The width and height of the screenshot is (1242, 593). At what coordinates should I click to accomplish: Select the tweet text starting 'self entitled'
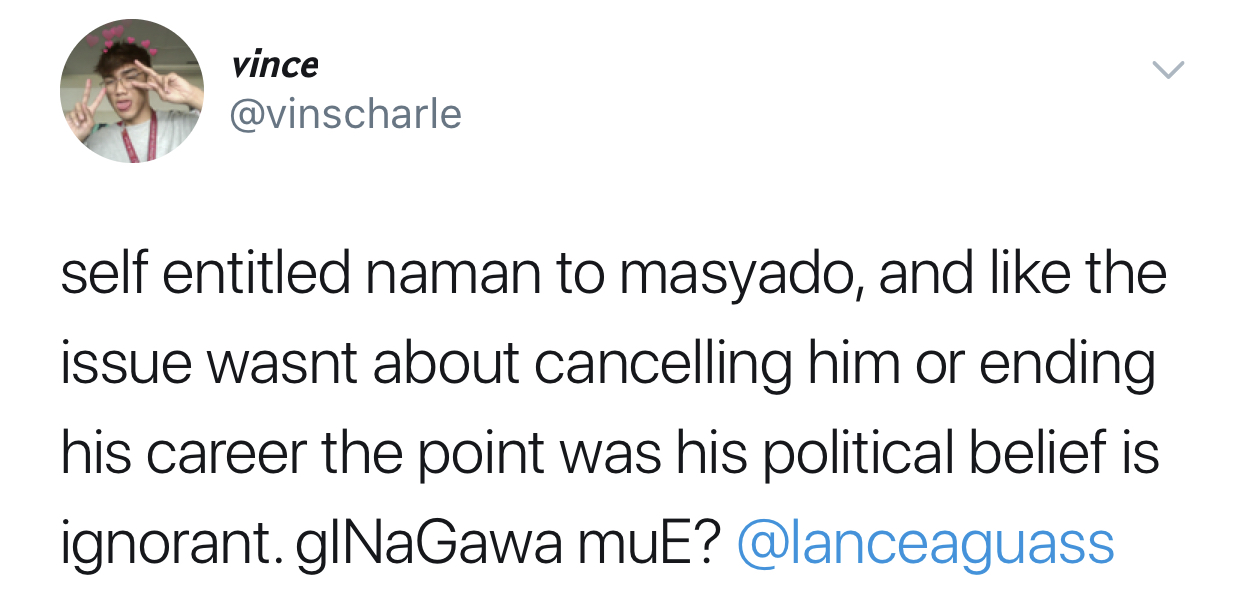pos(612,409)
